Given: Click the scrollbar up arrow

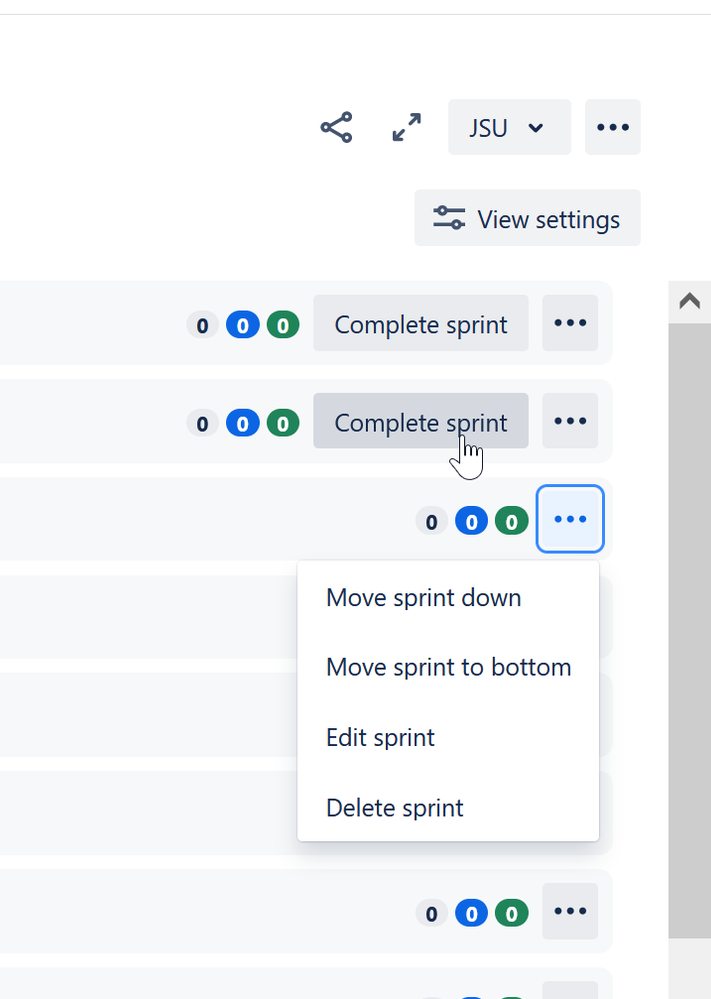Looking at the screenshot, I should (689, 301).
